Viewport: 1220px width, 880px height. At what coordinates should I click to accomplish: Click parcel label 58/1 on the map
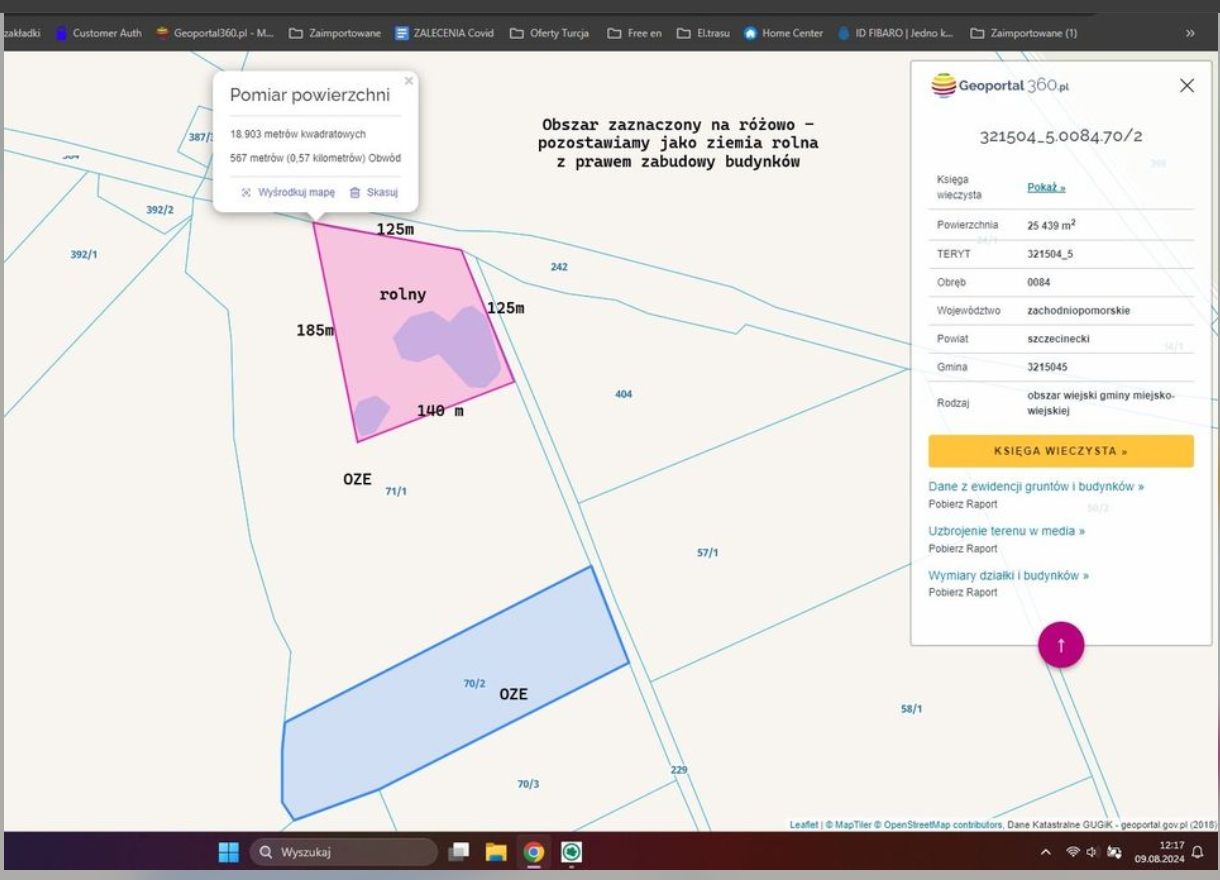pyautogui.click(x=911, y=708)
